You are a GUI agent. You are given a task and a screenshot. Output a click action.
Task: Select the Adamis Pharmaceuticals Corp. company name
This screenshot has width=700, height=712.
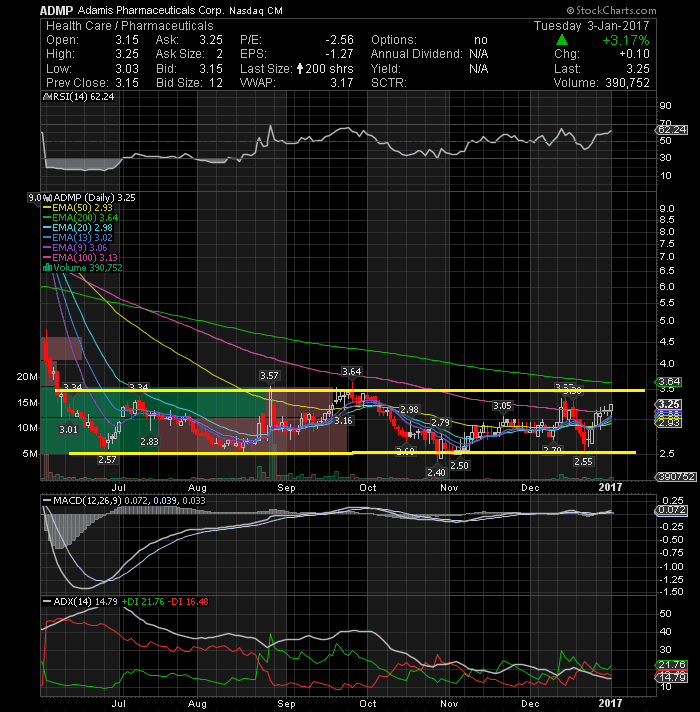pyautogui.click(x=151, y=10)
